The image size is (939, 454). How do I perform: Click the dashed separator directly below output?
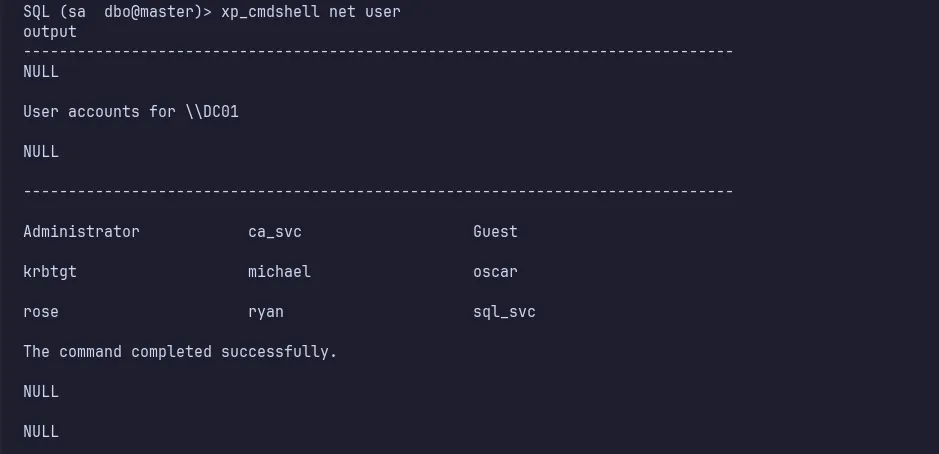378,51
